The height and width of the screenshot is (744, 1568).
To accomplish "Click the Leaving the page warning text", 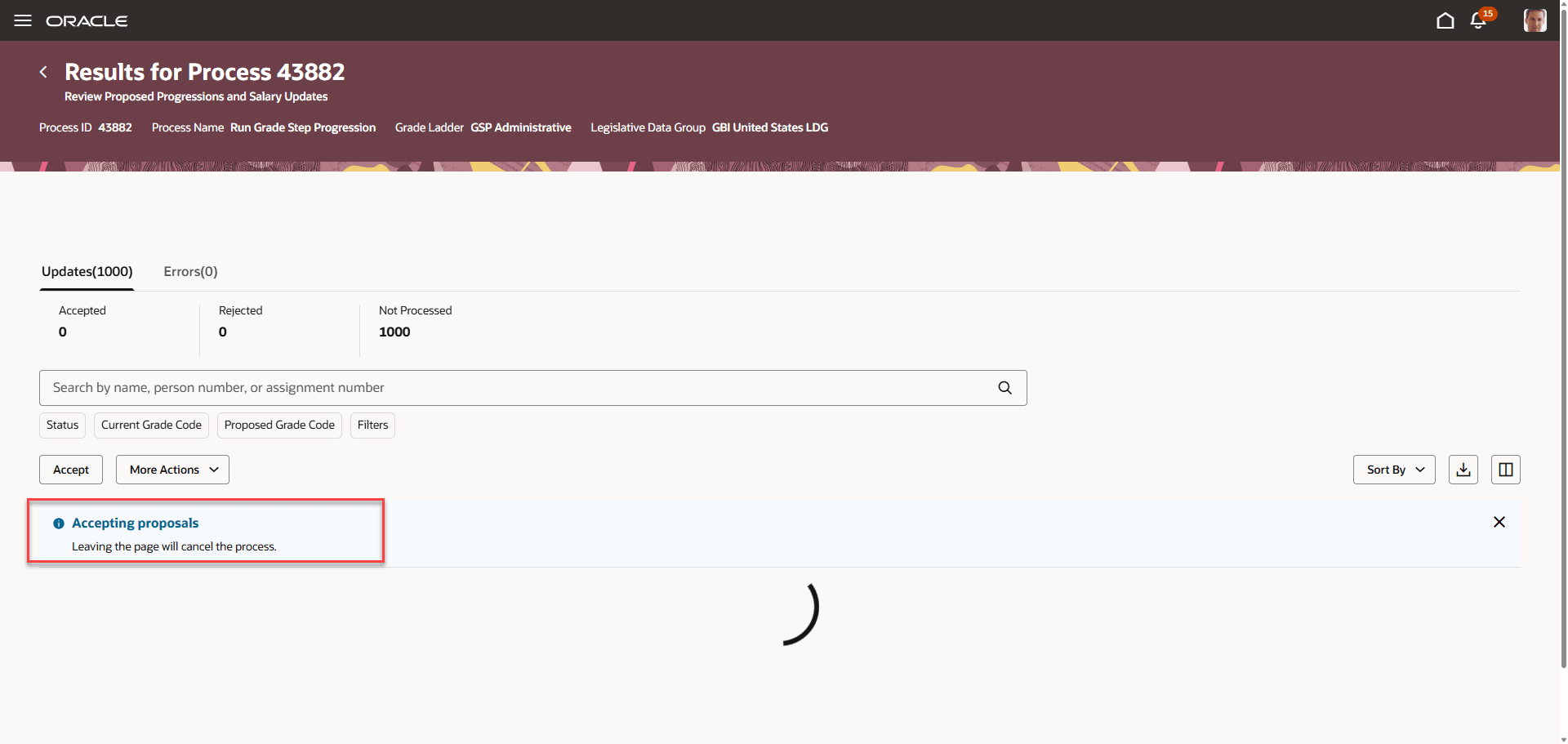I will pos(174,546).
